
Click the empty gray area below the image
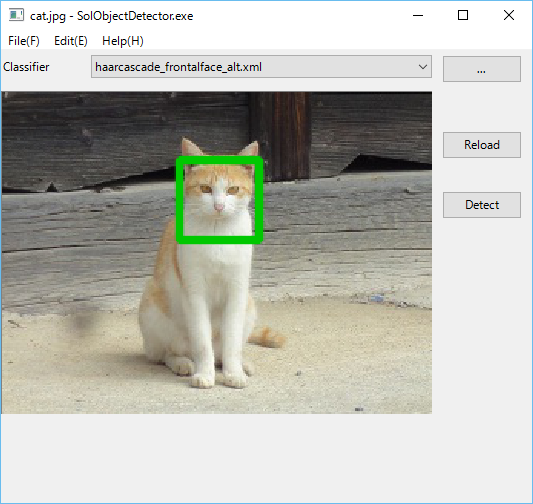click(266, 457)
